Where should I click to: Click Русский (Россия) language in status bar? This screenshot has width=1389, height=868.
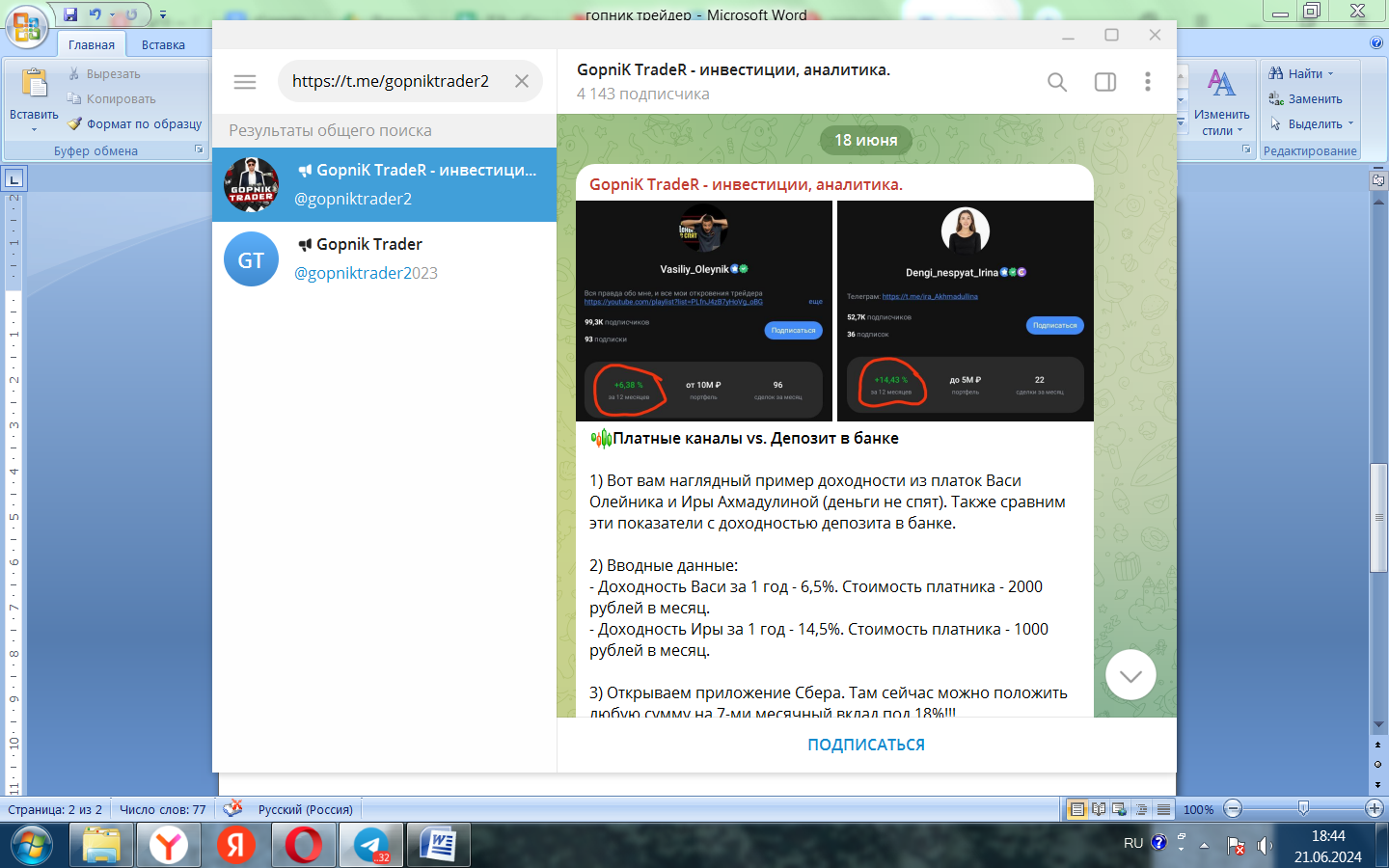305,809
